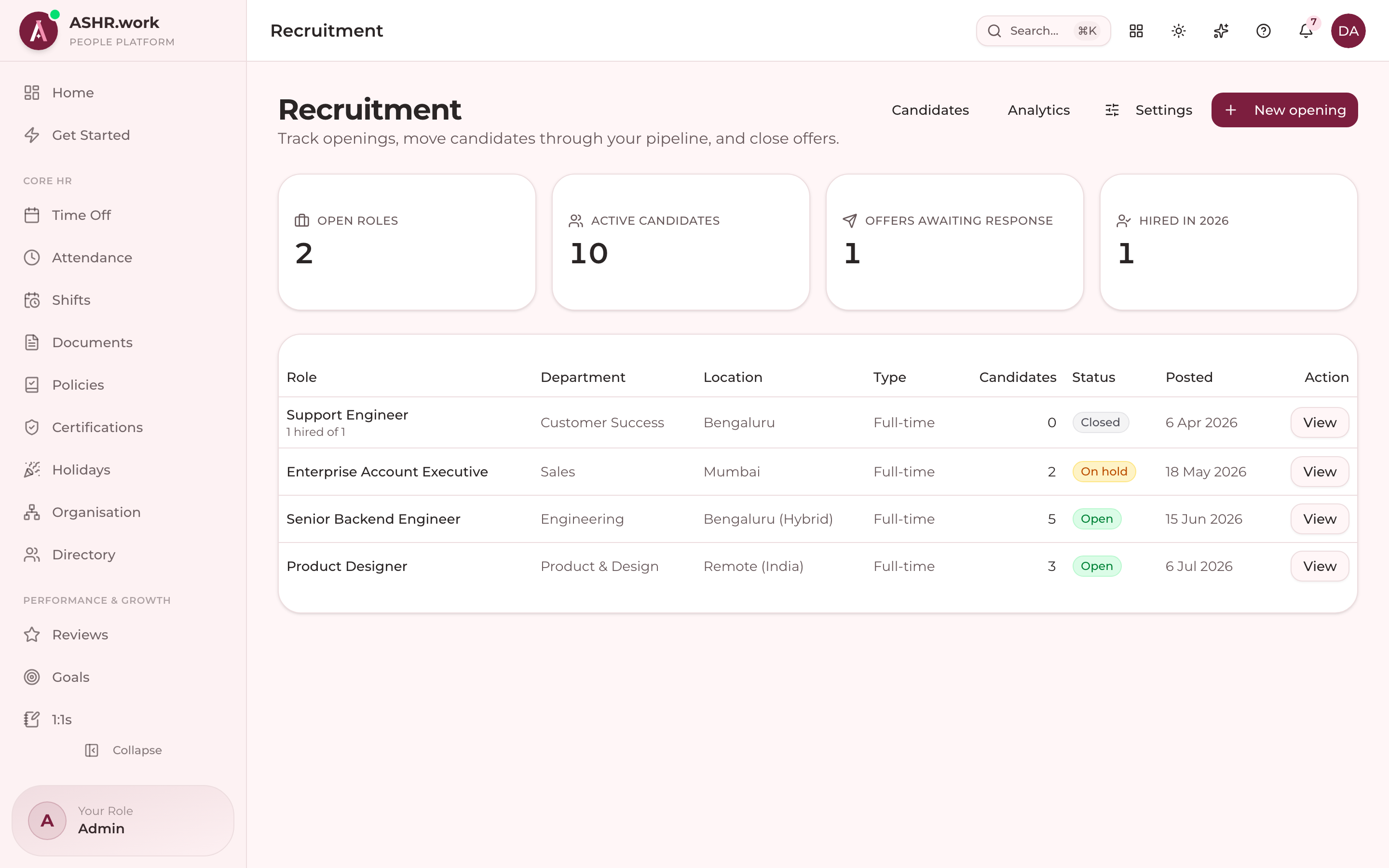Image resolution: width=1389 pixels, height=868 pixels.
Task: Click the Product & Design department cell
Action: coord(599,567)
